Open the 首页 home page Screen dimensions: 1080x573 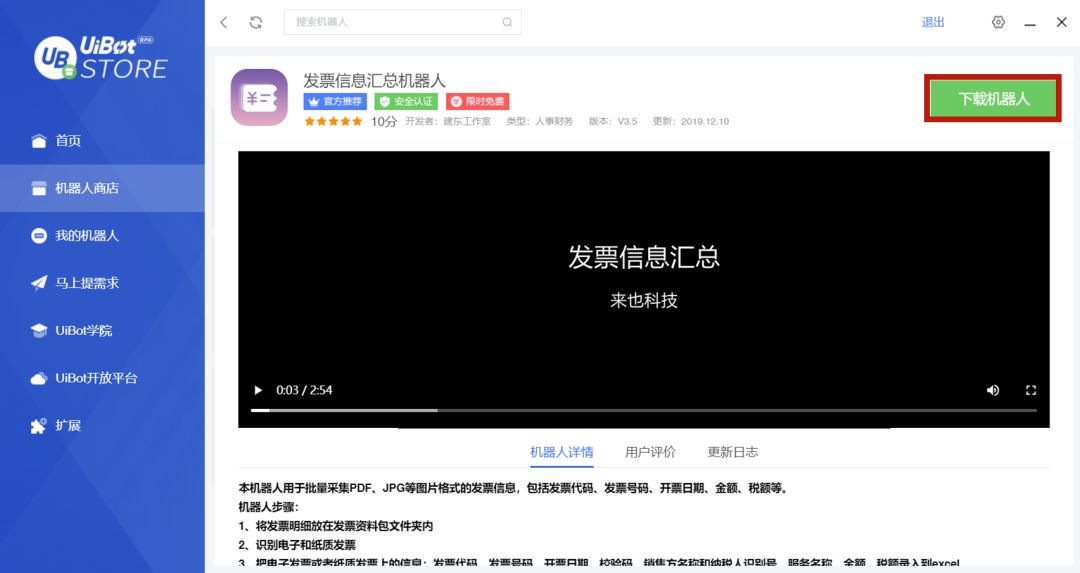point(102,140)
